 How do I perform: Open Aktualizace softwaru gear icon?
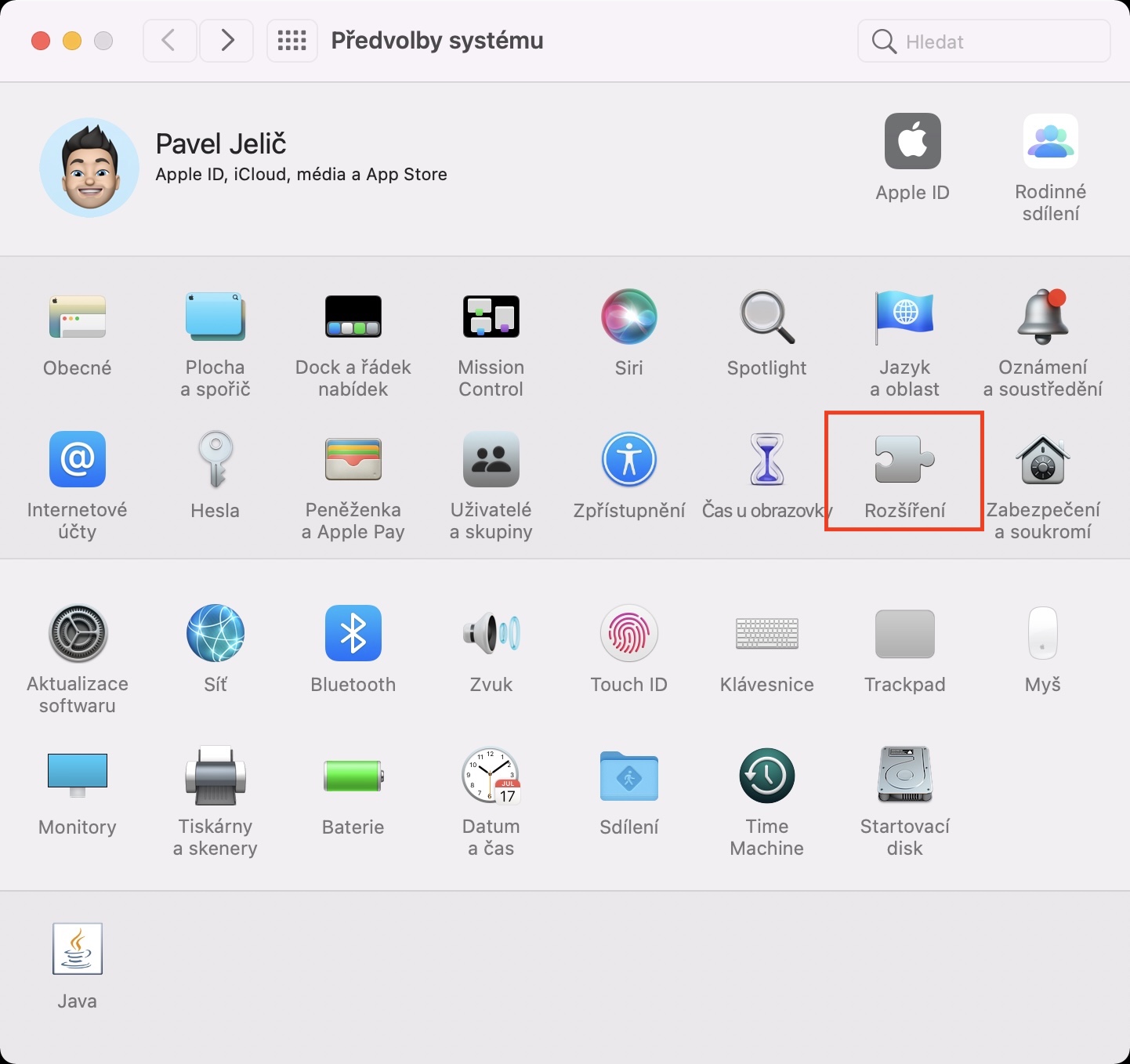pos(78,633)
